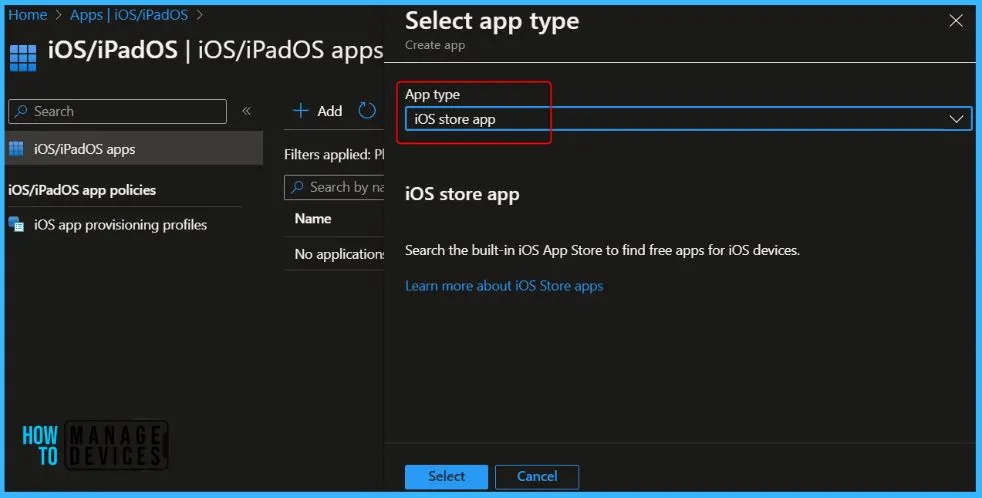This screenshot has width=982, height=498.
Task: Click the Cancel button
Action: click(x=537, y=477)
